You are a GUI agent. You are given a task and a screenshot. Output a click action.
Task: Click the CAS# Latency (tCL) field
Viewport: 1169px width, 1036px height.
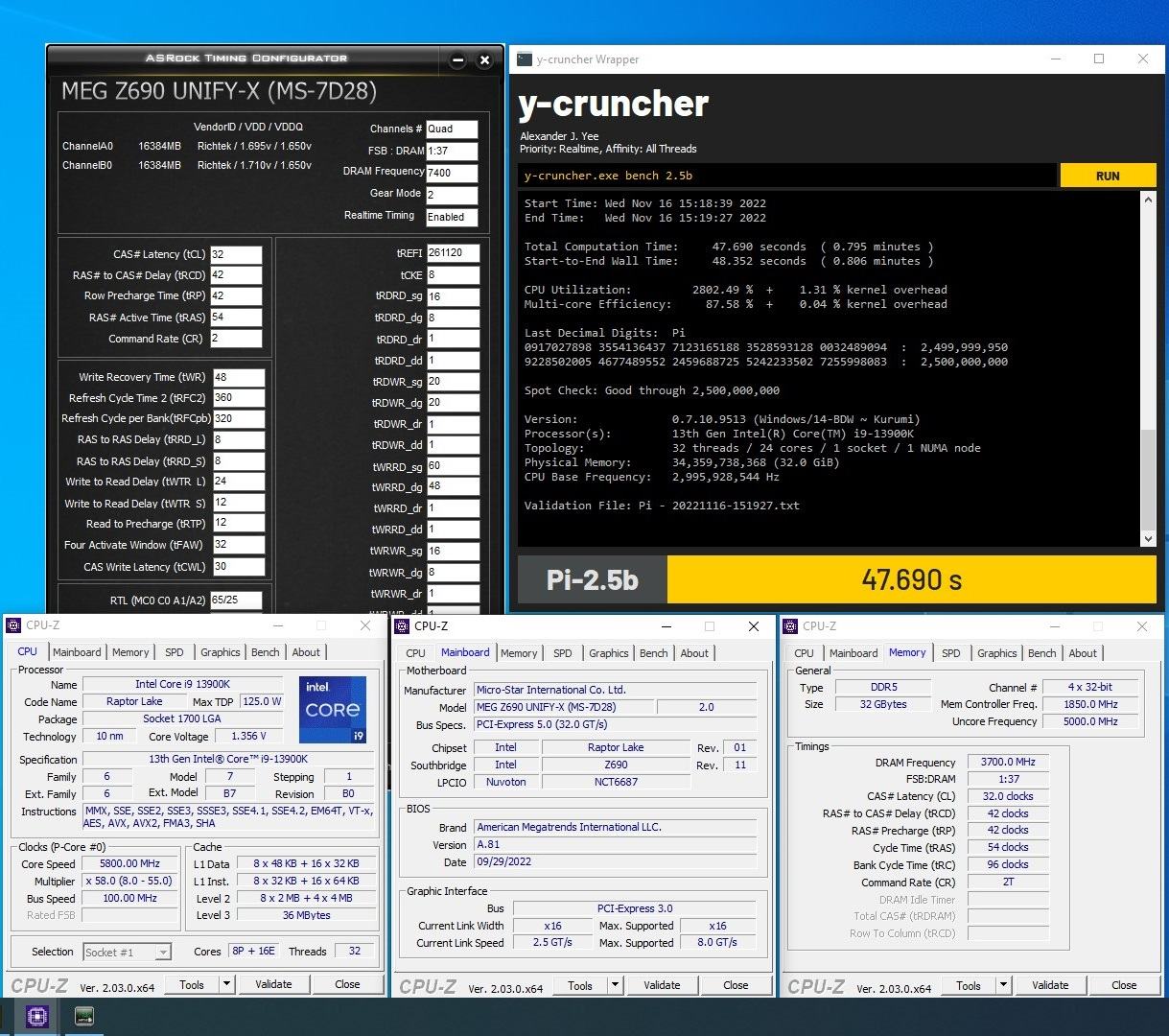tap(236, 254)
